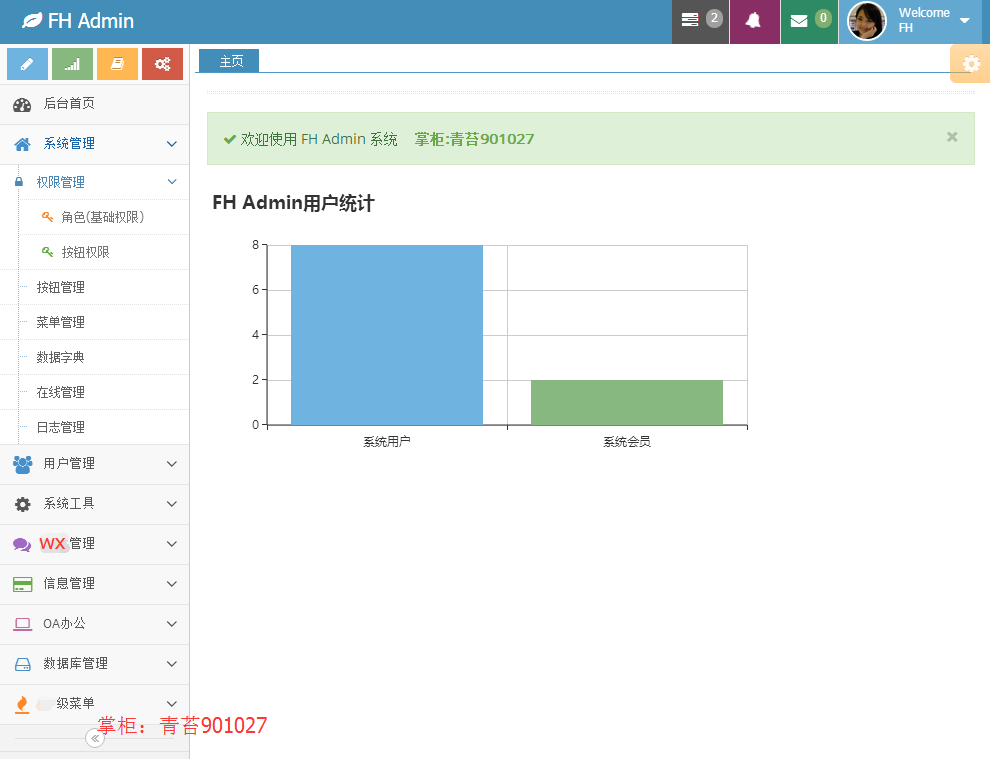Open the bell notifications icon
Screen dimensions: 990x759
pyautogui.click(x=754, y=21)
